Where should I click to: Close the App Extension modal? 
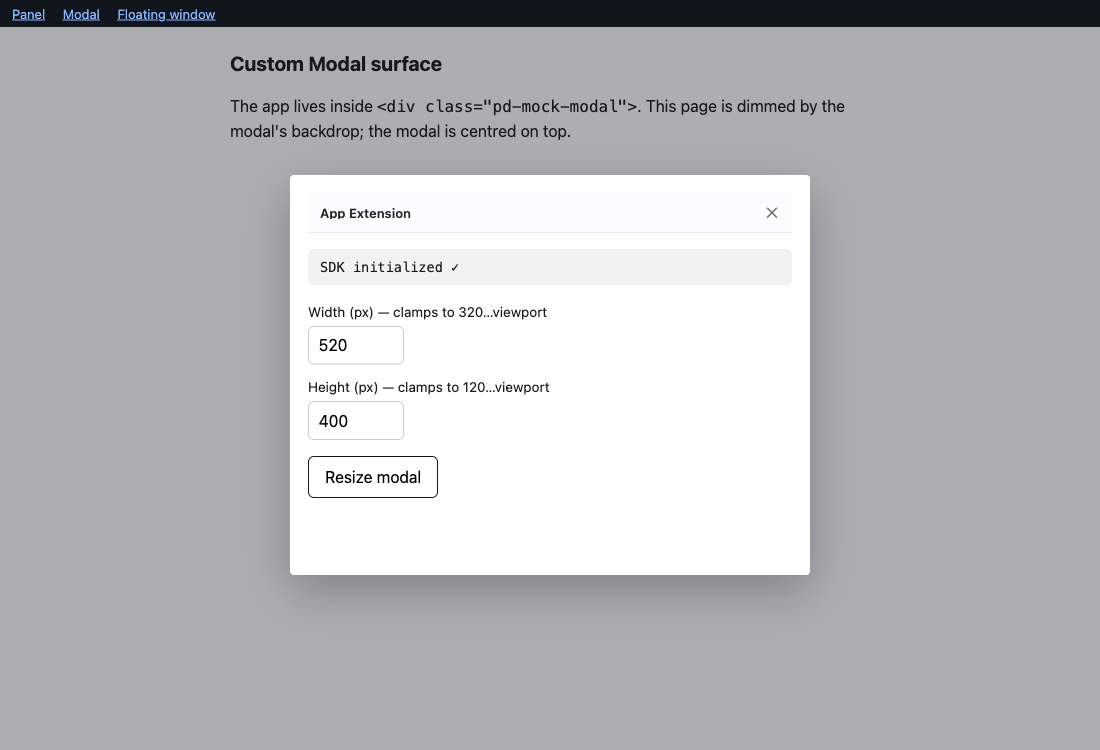point(772,213)
